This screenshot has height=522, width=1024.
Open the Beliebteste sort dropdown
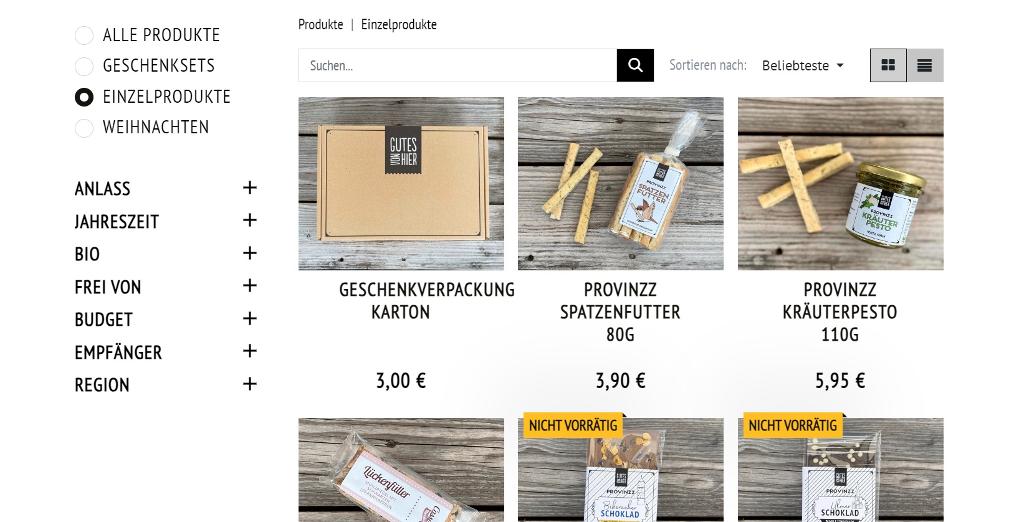(x=803, y=65)
